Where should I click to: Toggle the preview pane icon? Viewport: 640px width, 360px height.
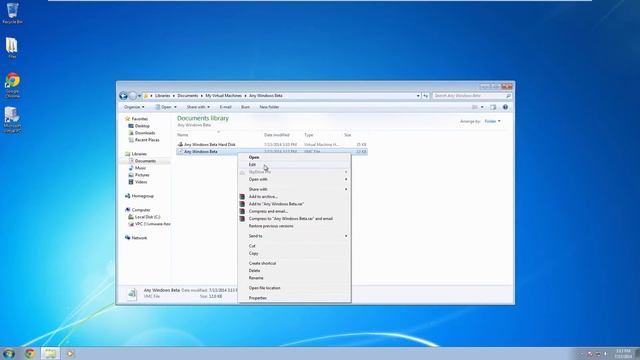tap(493, 107)
